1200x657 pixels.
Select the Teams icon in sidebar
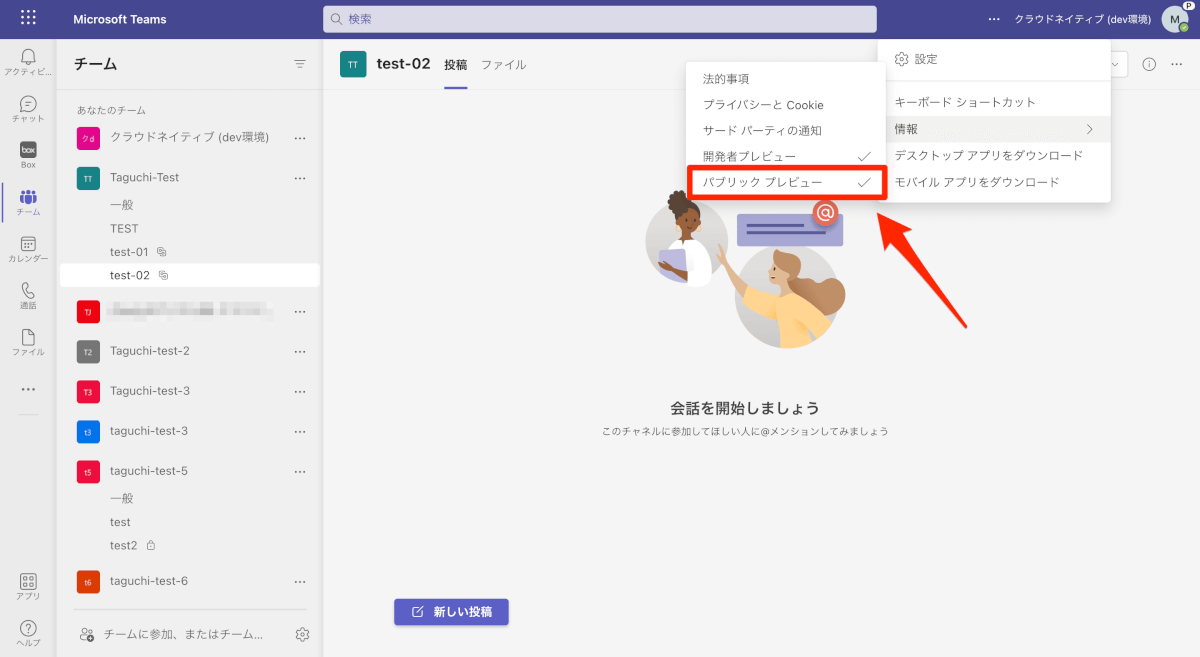point(28,202)
